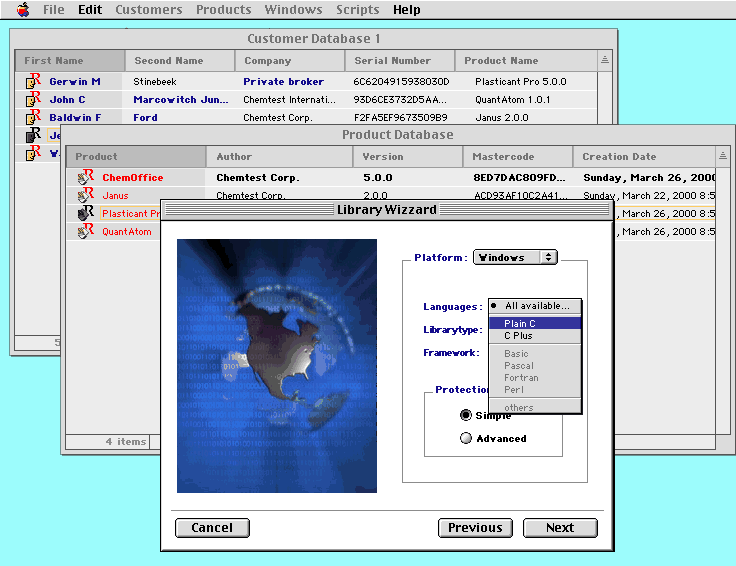
Task: Click the Plasticant Pro product icon
Action: coord(85,214)
